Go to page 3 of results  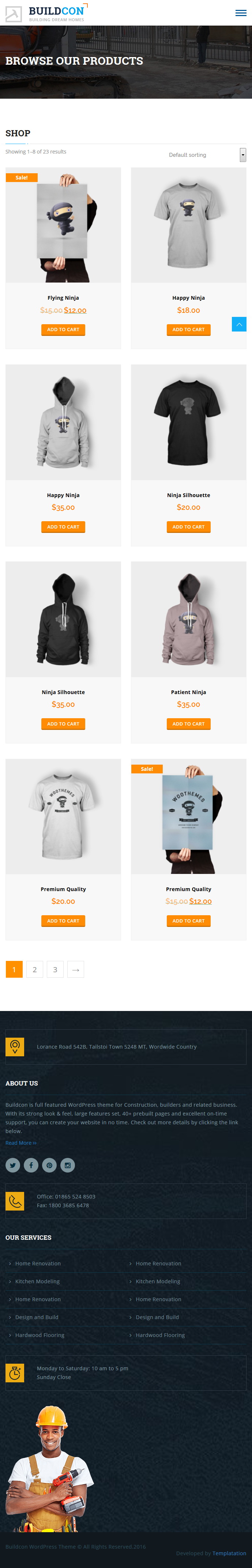pyautogui.click(x=55, y=969)
